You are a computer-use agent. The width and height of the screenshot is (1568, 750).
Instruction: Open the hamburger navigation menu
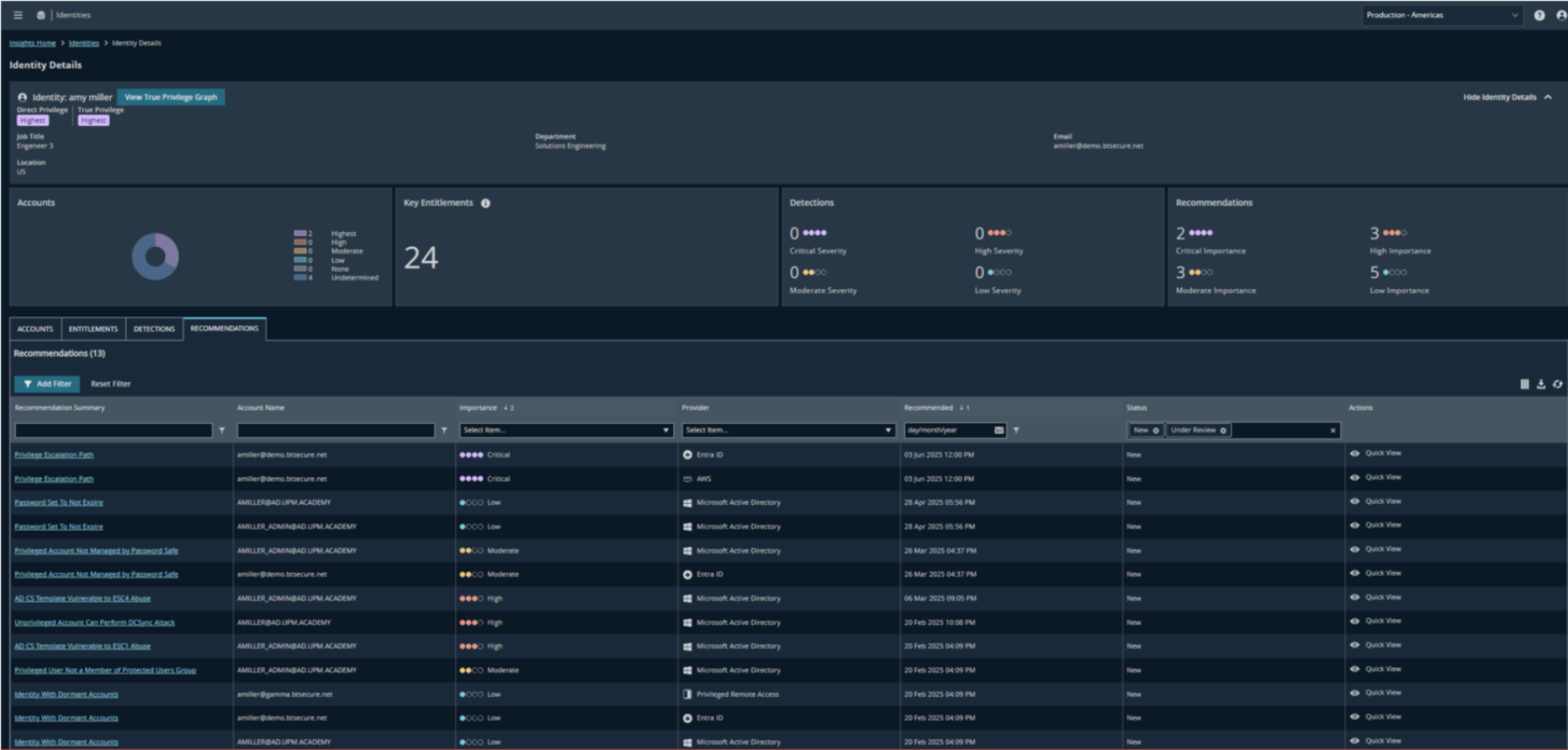(x=18, y=15)
